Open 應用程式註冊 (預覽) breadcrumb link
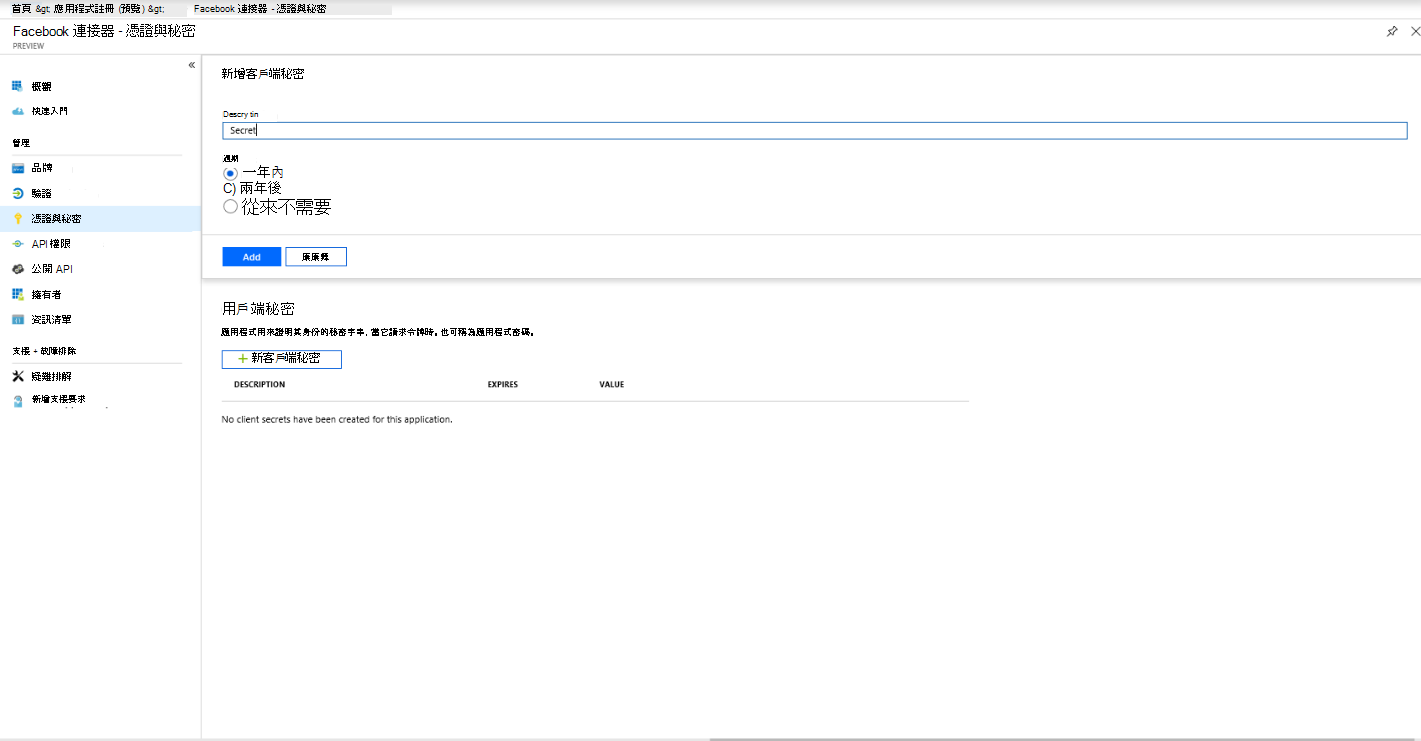The image size is (1421, 741). (x=100, y=8)
